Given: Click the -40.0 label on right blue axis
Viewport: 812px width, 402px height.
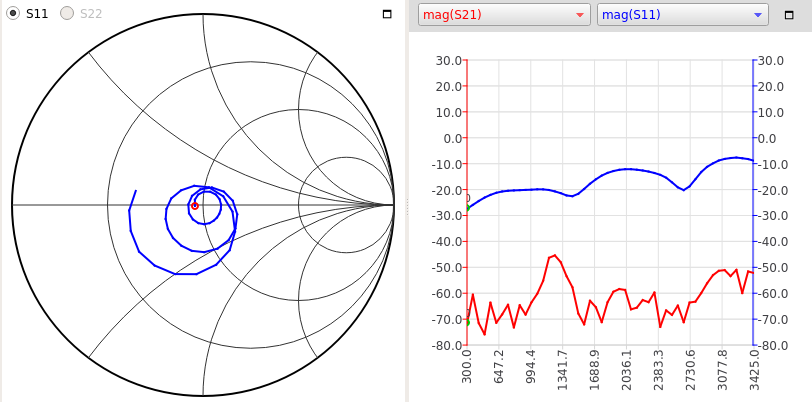Looking at the screenshot, I should click(771, 242).
